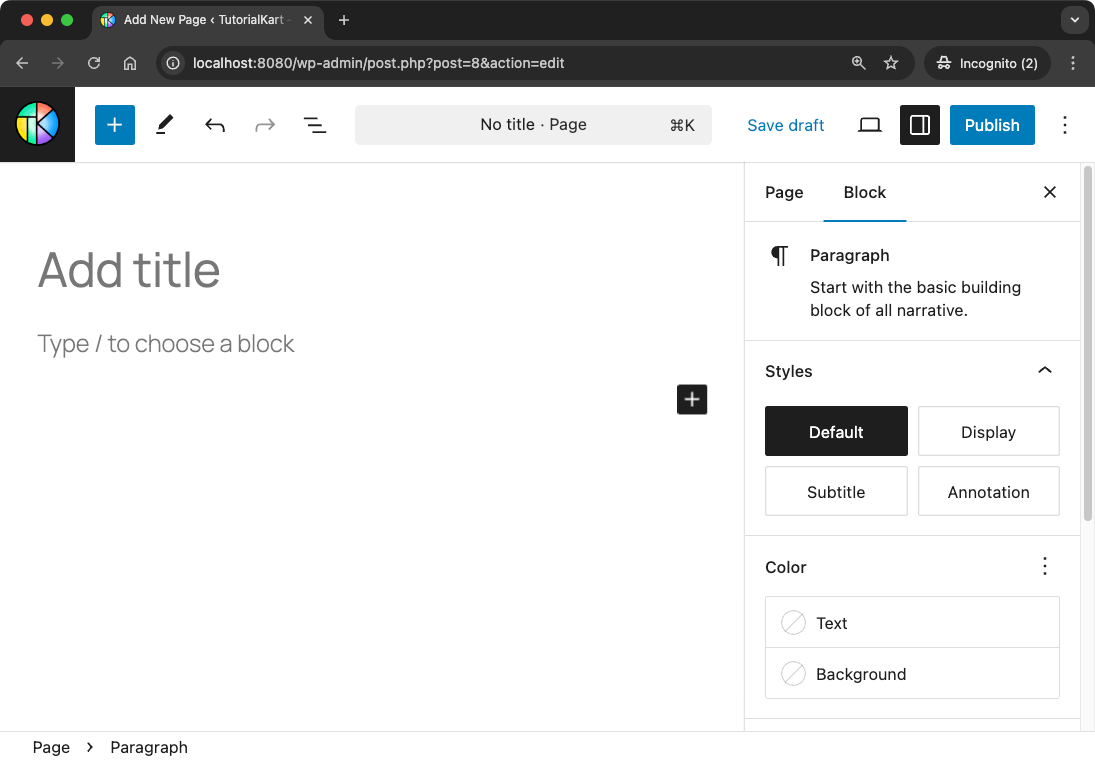Open the block inserter

coord(114,124)
